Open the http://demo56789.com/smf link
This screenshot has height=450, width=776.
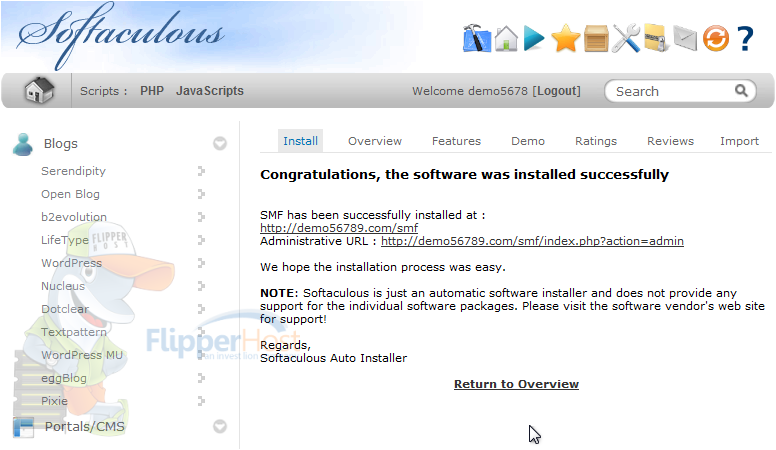coord(339,228)
